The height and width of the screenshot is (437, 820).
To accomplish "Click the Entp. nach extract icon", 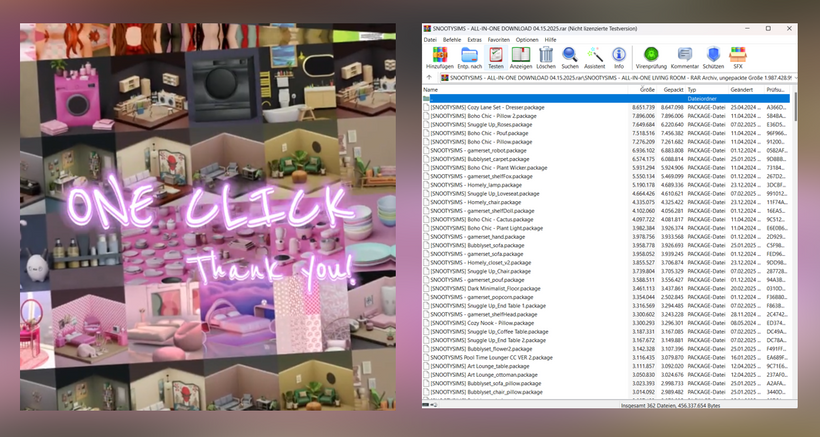I will tap(467, 55).
